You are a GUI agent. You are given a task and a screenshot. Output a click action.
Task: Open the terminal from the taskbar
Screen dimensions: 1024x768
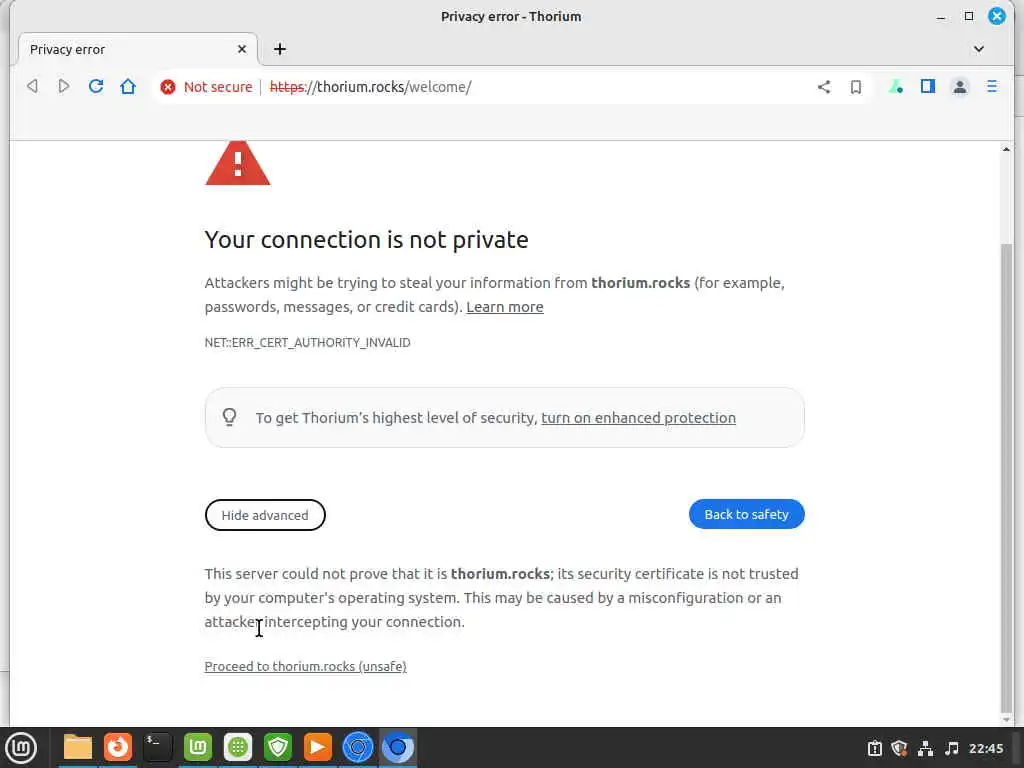tap(158, 747)
